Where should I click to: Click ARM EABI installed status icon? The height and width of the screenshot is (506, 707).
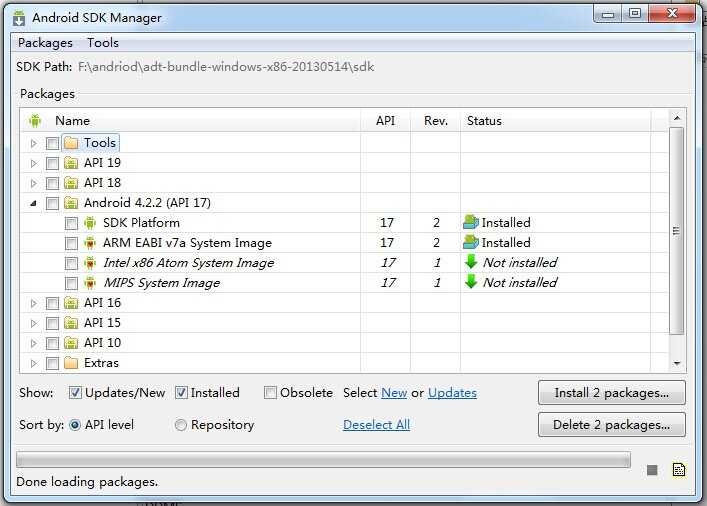tap(471, 242)
